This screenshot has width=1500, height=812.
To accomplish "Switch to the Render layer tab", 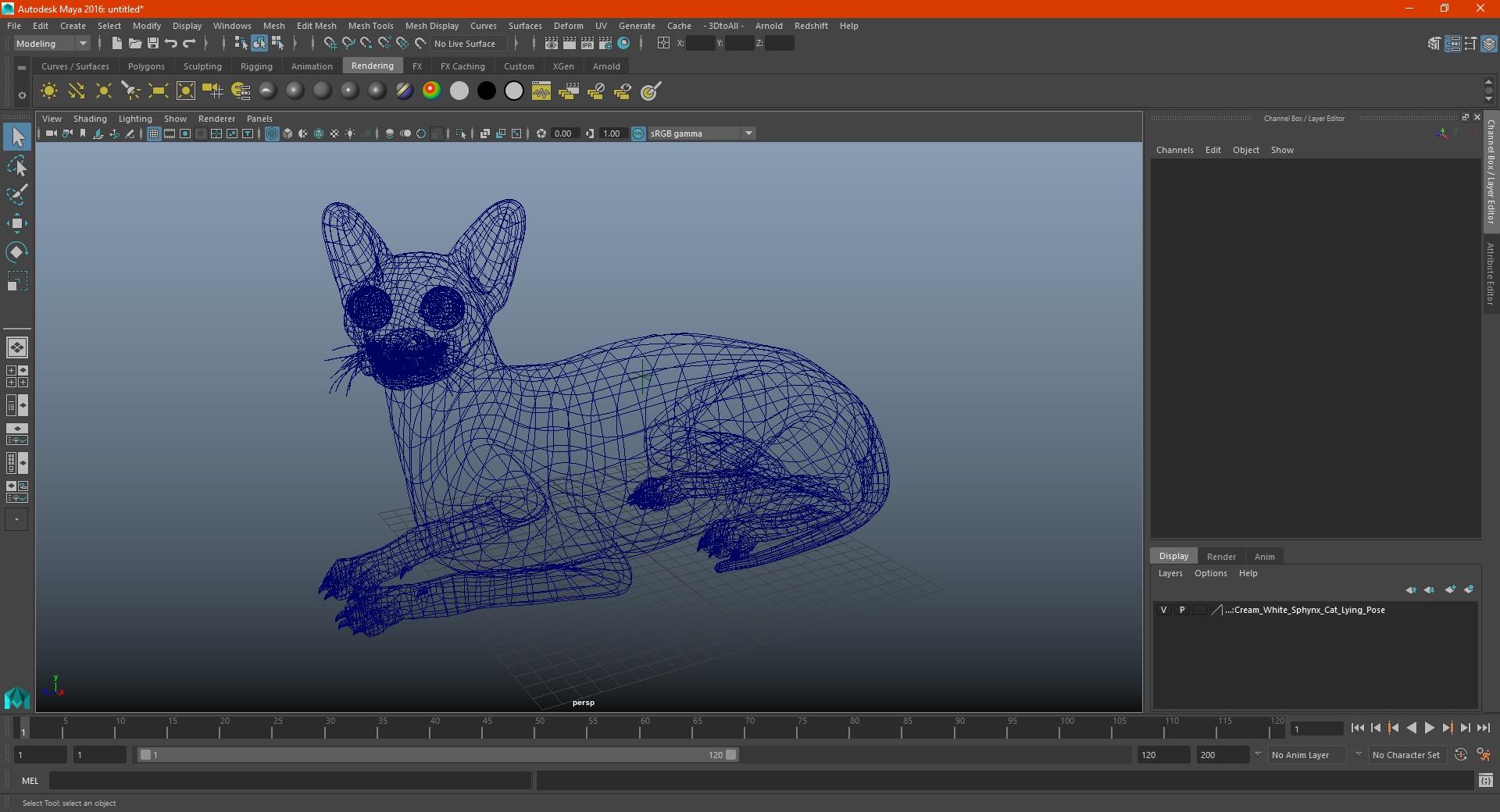I will [x=1221, y=557].
